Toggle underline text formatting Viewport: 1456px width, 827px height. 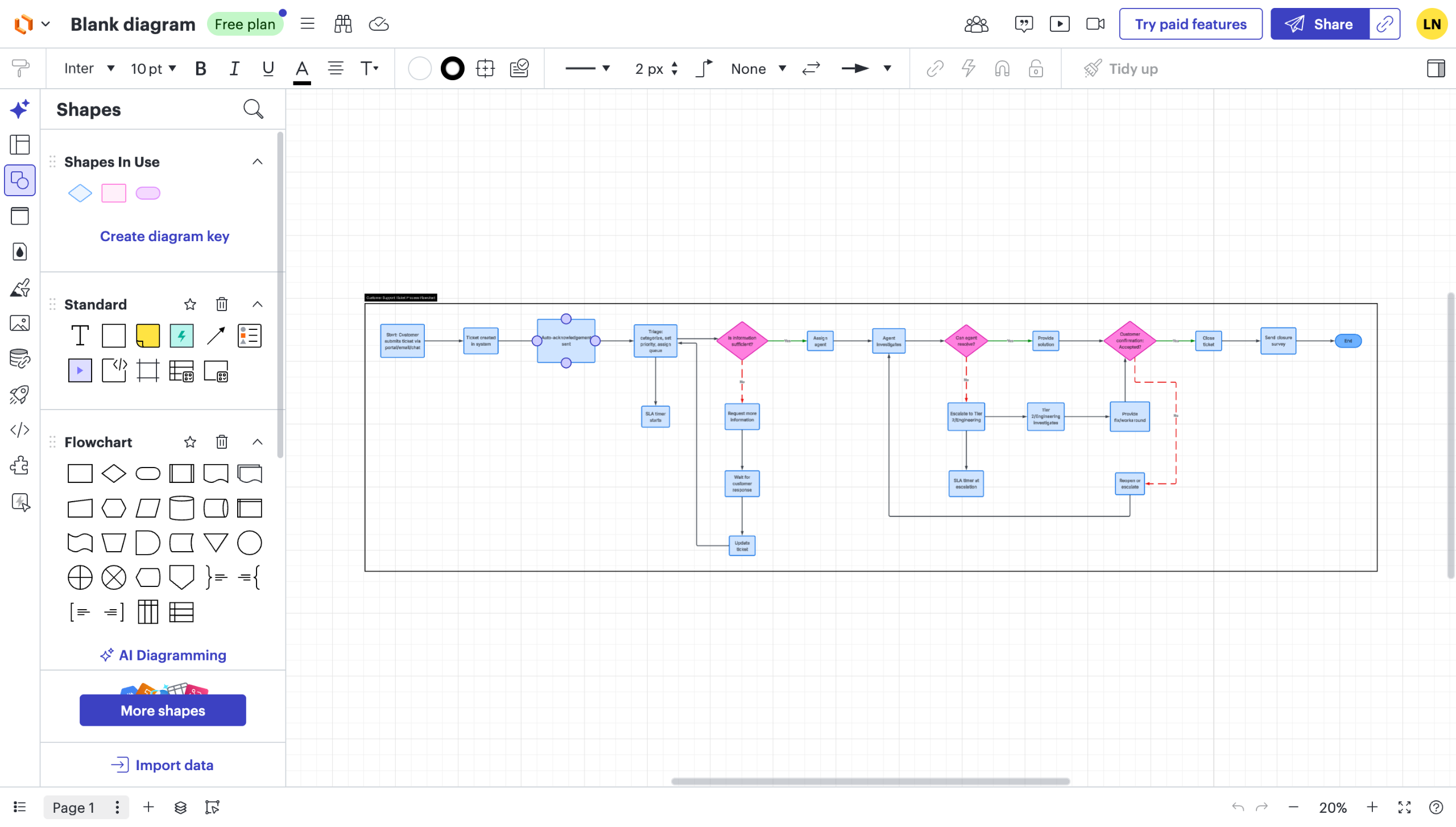coord(268,69)
